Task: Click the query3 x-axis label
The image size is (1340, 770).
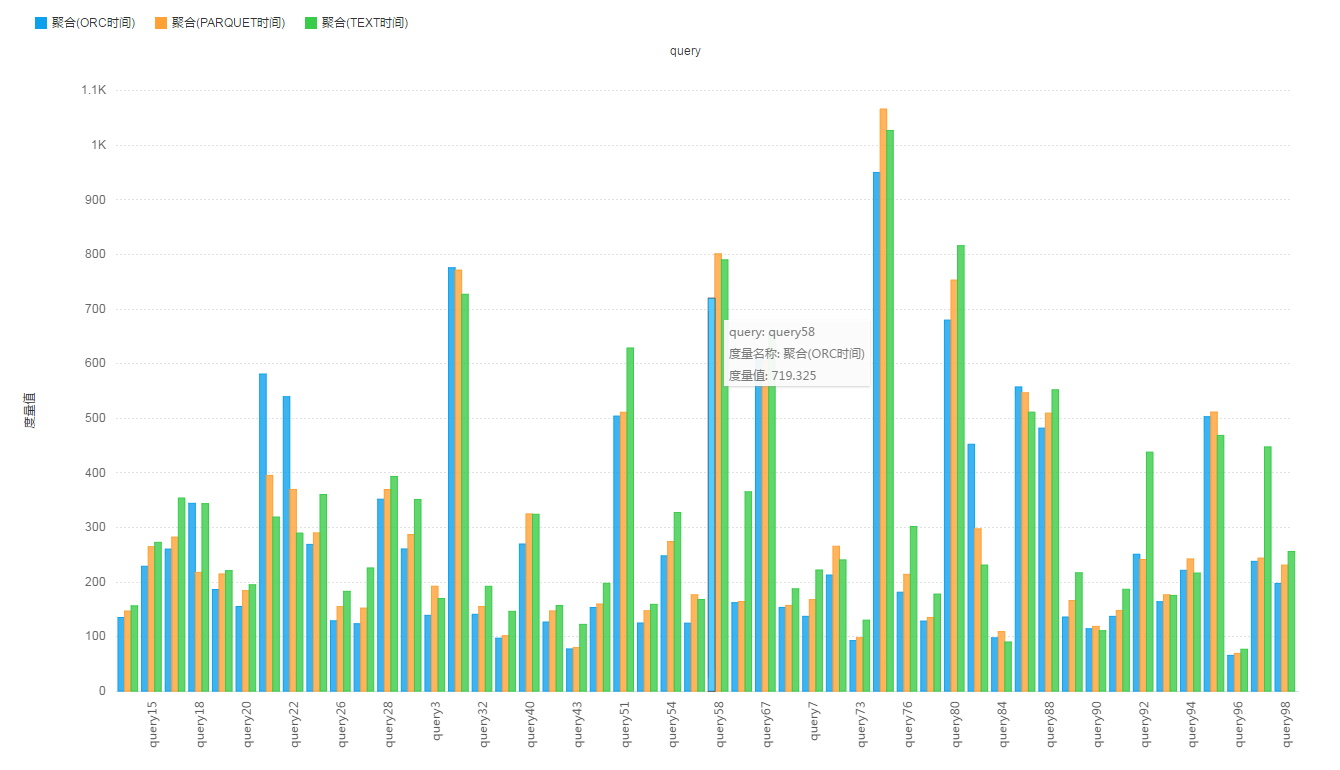Action: click(437, 720)
